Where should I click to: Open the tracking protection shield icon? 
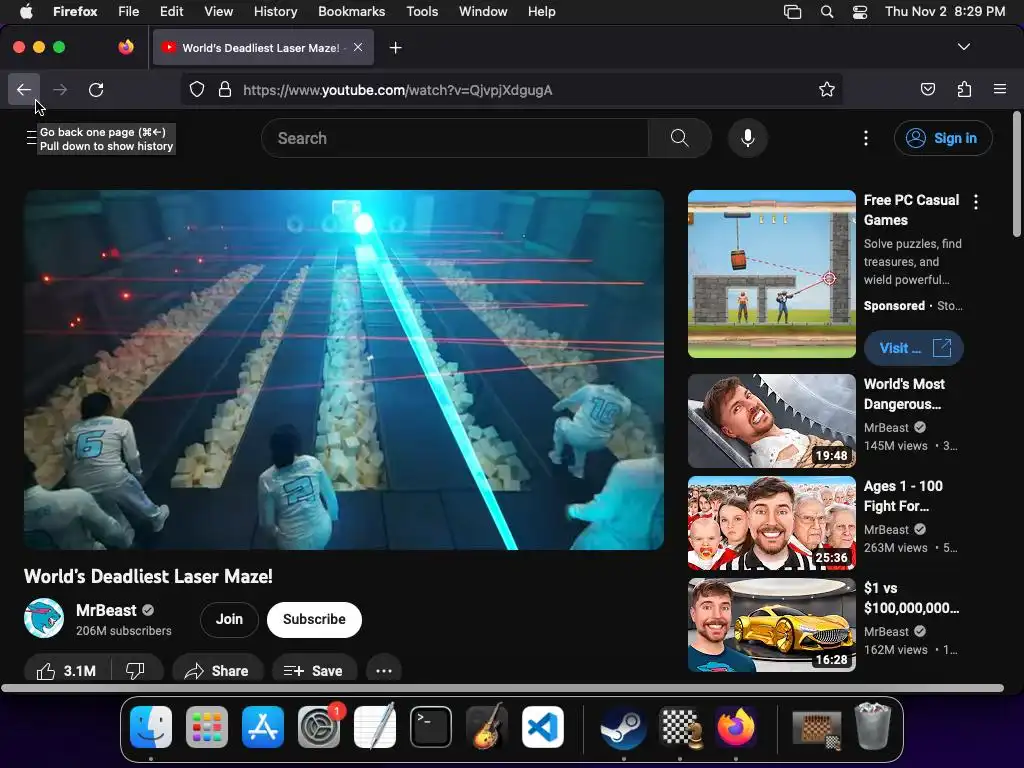pos(197,89)
